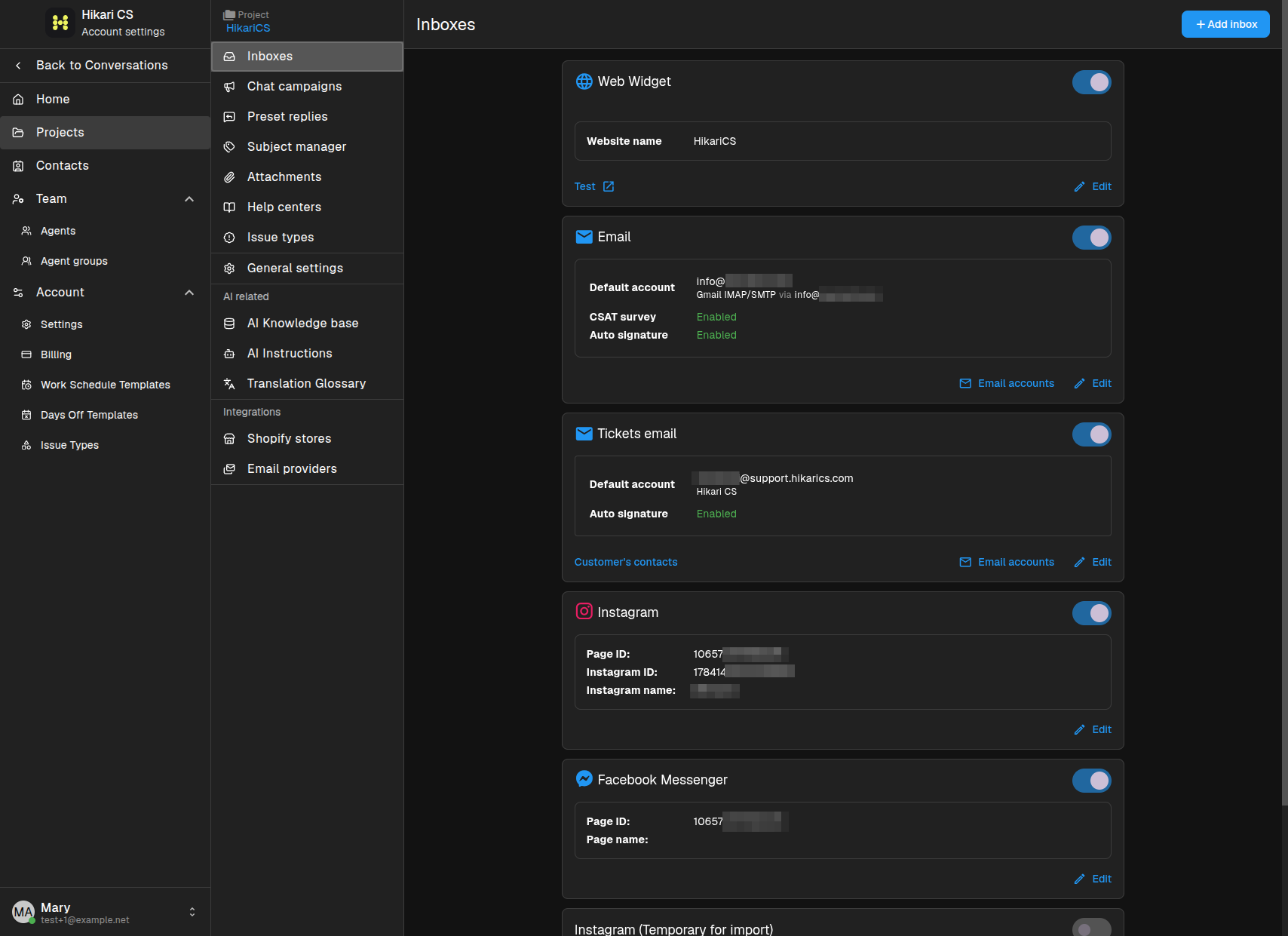Open the Web Widget Test link
Viewport: 1288px width, 936px height.
coord(594,186)
